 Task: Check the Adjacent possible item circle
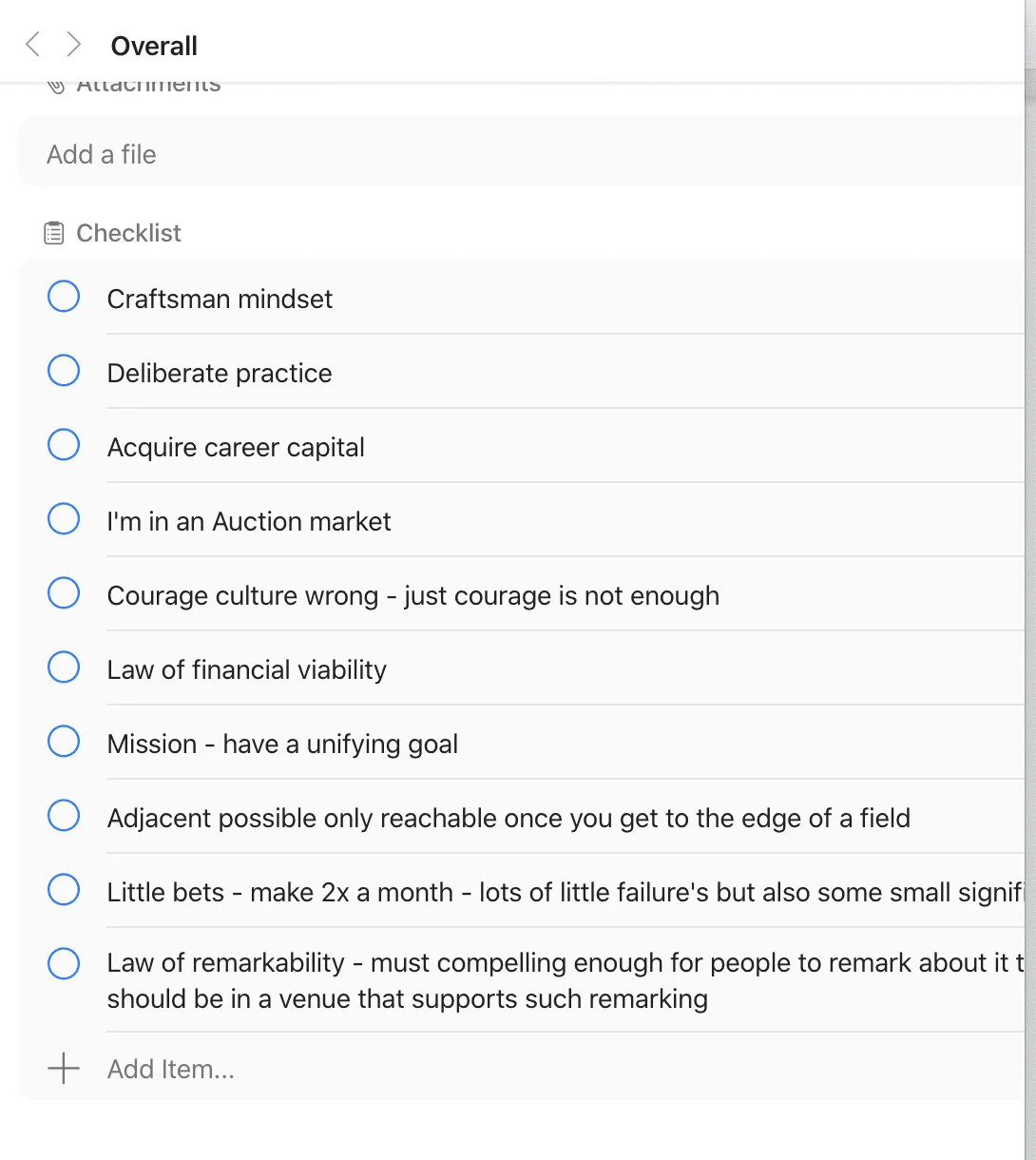(x=64, y=816)
